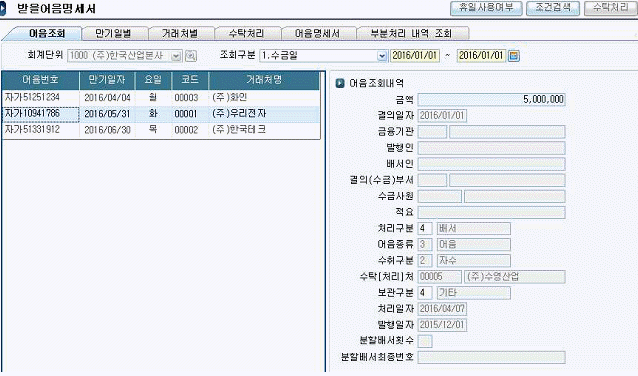Select the row 자가51251234 in the list
The image size is (638, 376).
click(161, 98)
